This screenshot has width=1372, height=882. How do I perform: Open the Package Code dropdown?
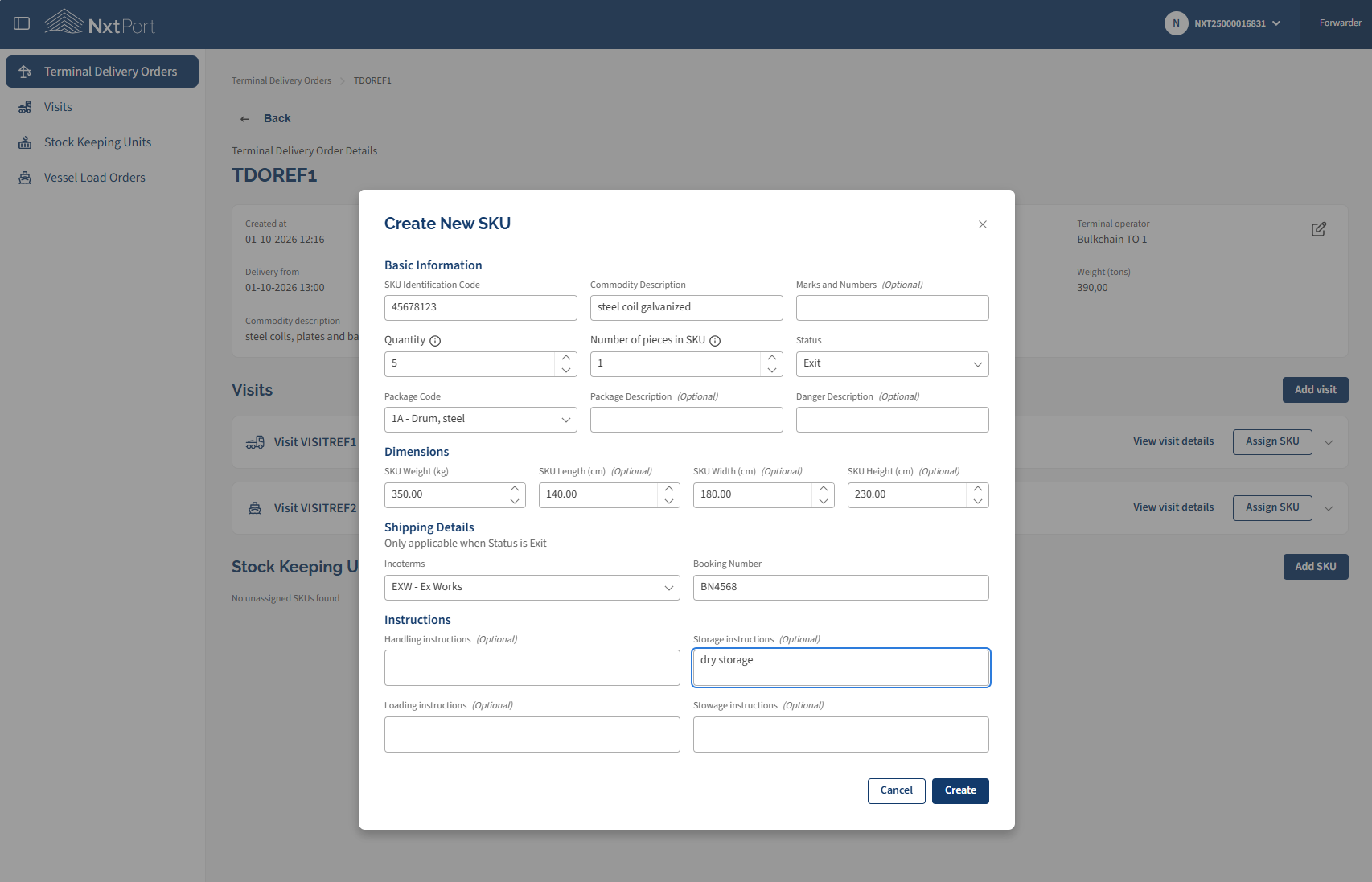click(481, 420)
